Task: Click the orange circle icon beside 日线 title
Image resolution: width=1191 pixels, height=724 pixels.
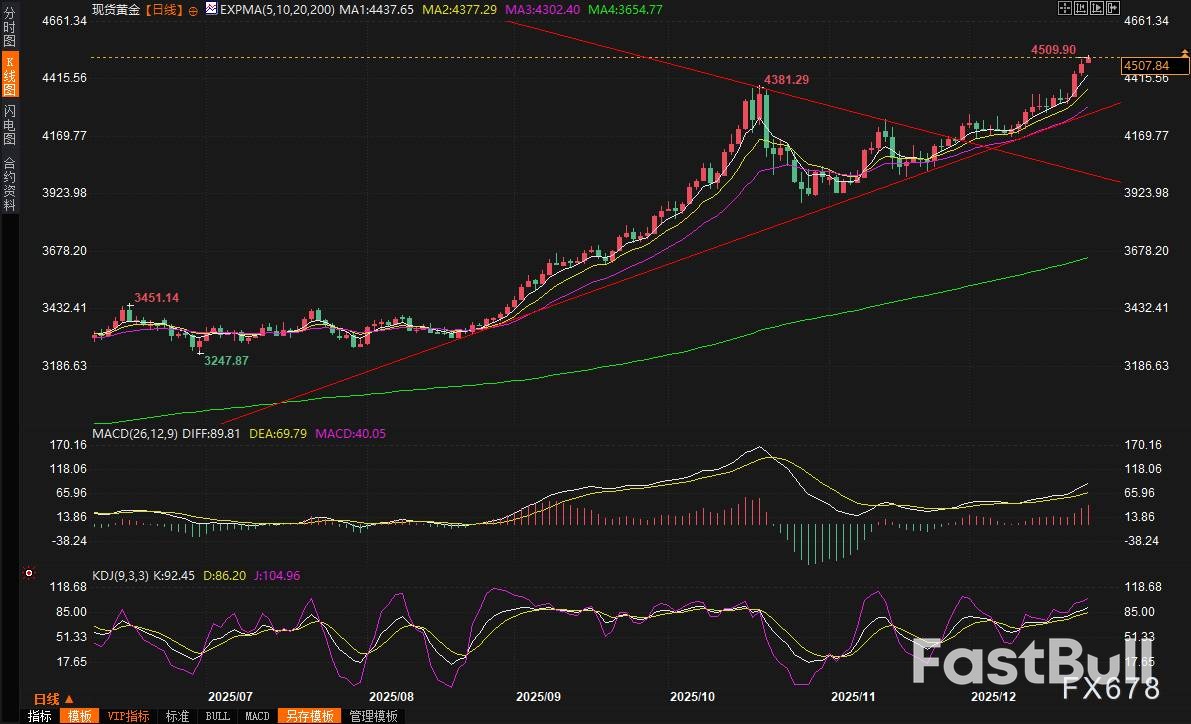Action: click(193, 8)
